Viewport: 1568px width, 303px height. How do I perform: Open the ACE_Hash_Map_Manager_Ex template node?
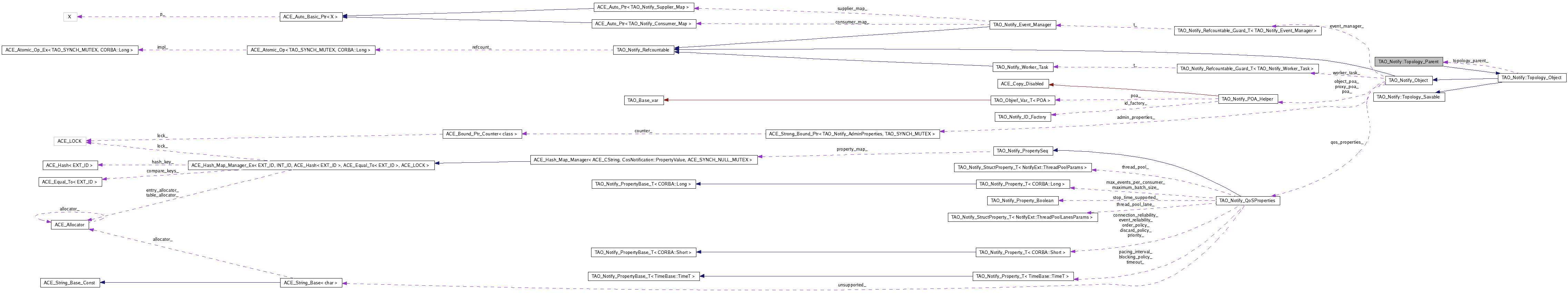311,166
